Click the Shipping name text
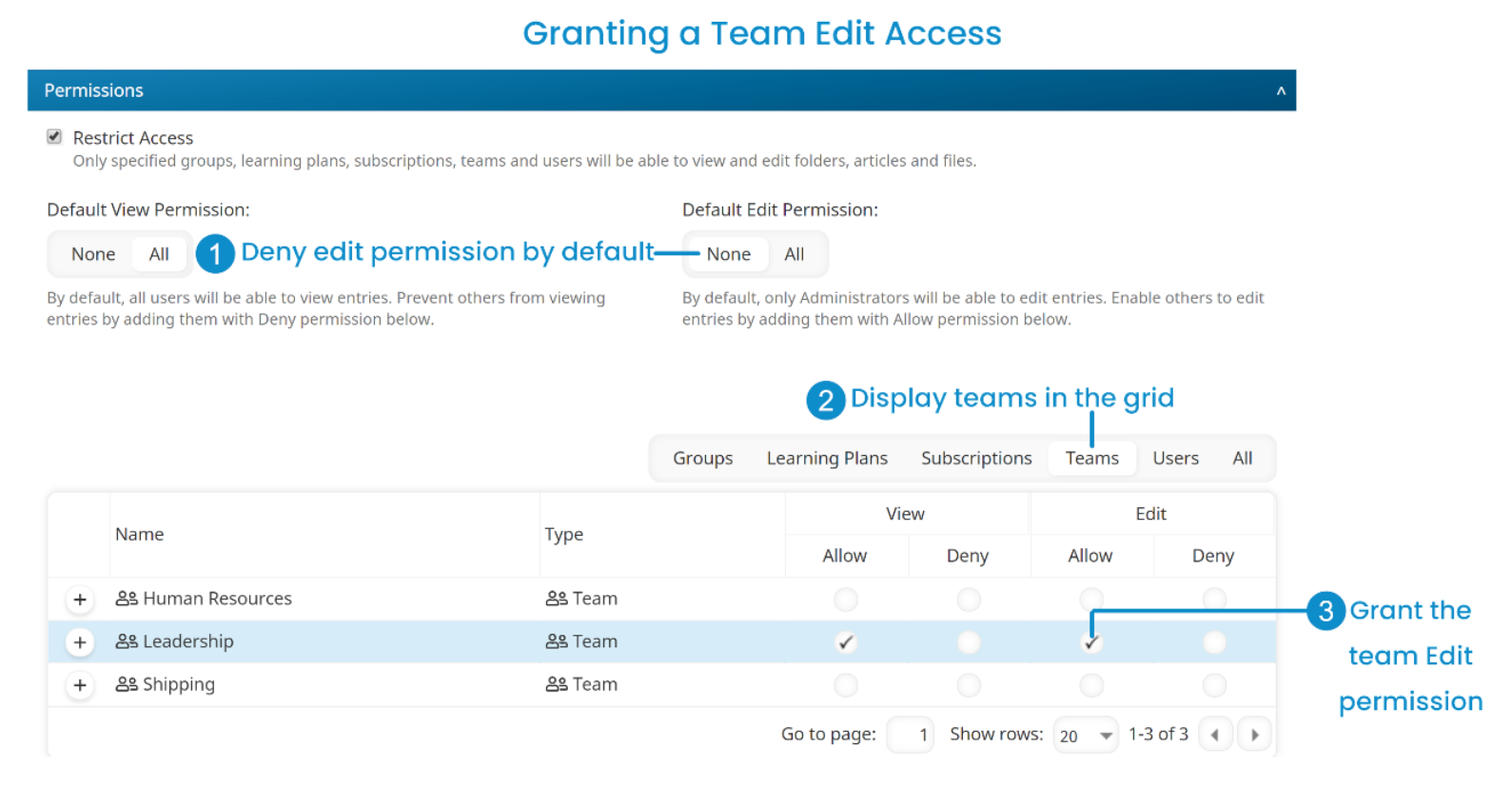 (179, 684)
